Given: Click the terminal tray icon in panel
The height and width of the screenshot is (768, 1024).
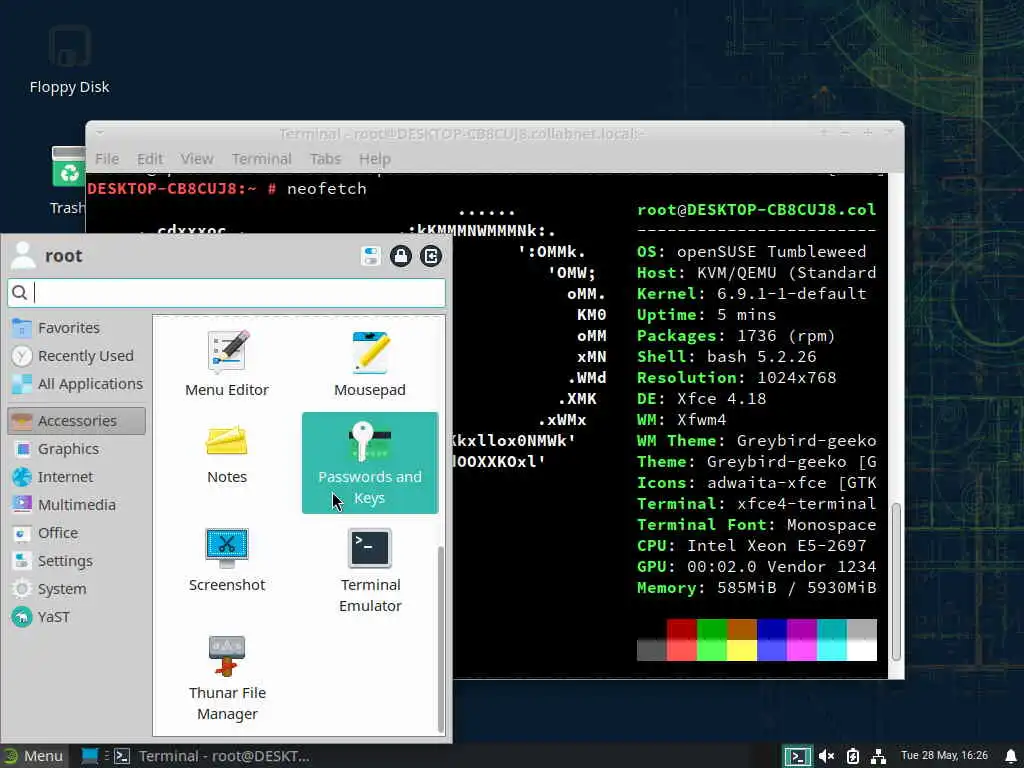Looking at the screenshot, I should (x=797, y=756).
